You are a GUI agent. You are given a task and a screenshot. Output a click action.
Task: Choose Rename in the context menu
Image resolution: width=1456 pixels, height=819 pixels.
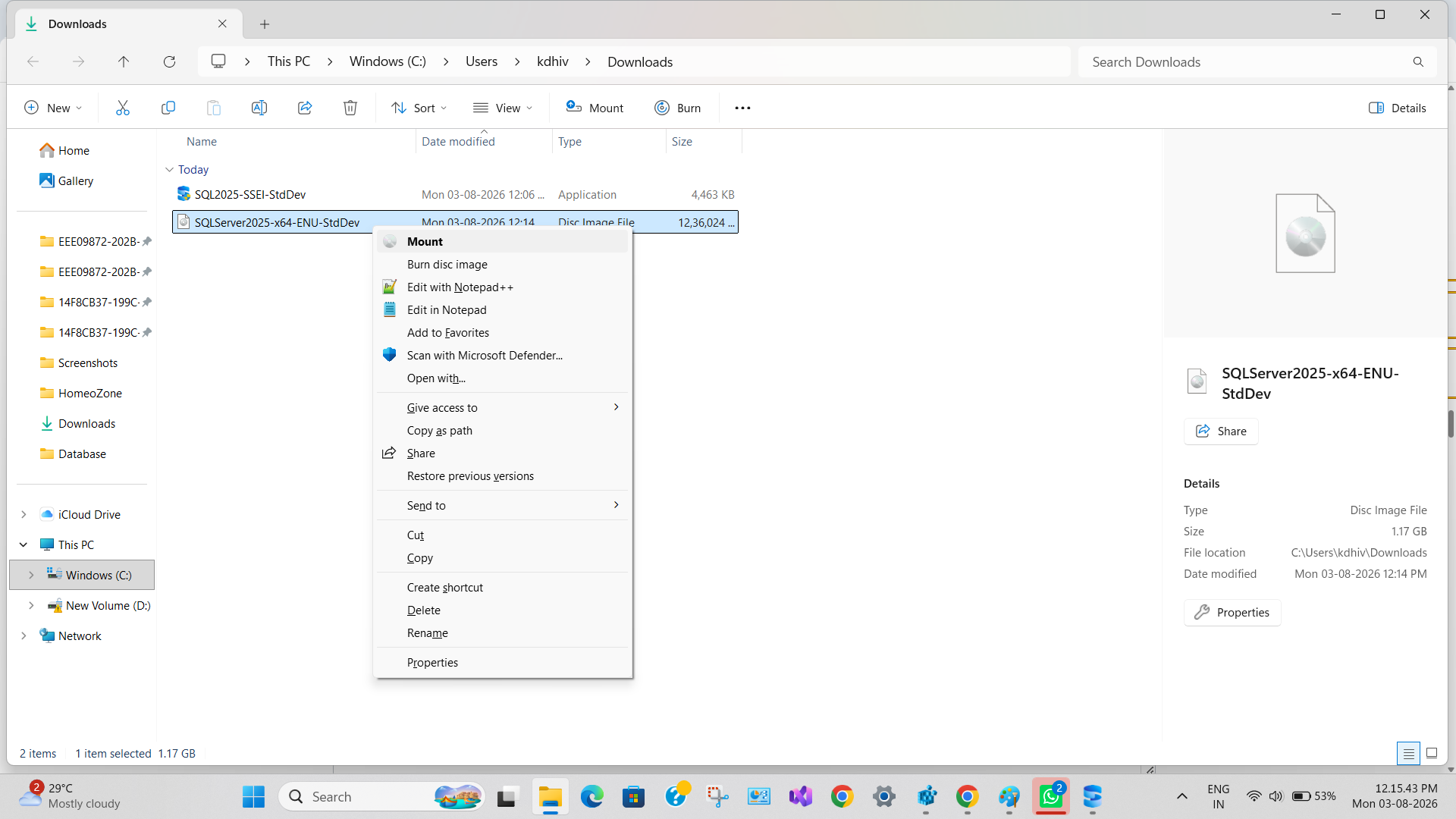tap(504, 632)
